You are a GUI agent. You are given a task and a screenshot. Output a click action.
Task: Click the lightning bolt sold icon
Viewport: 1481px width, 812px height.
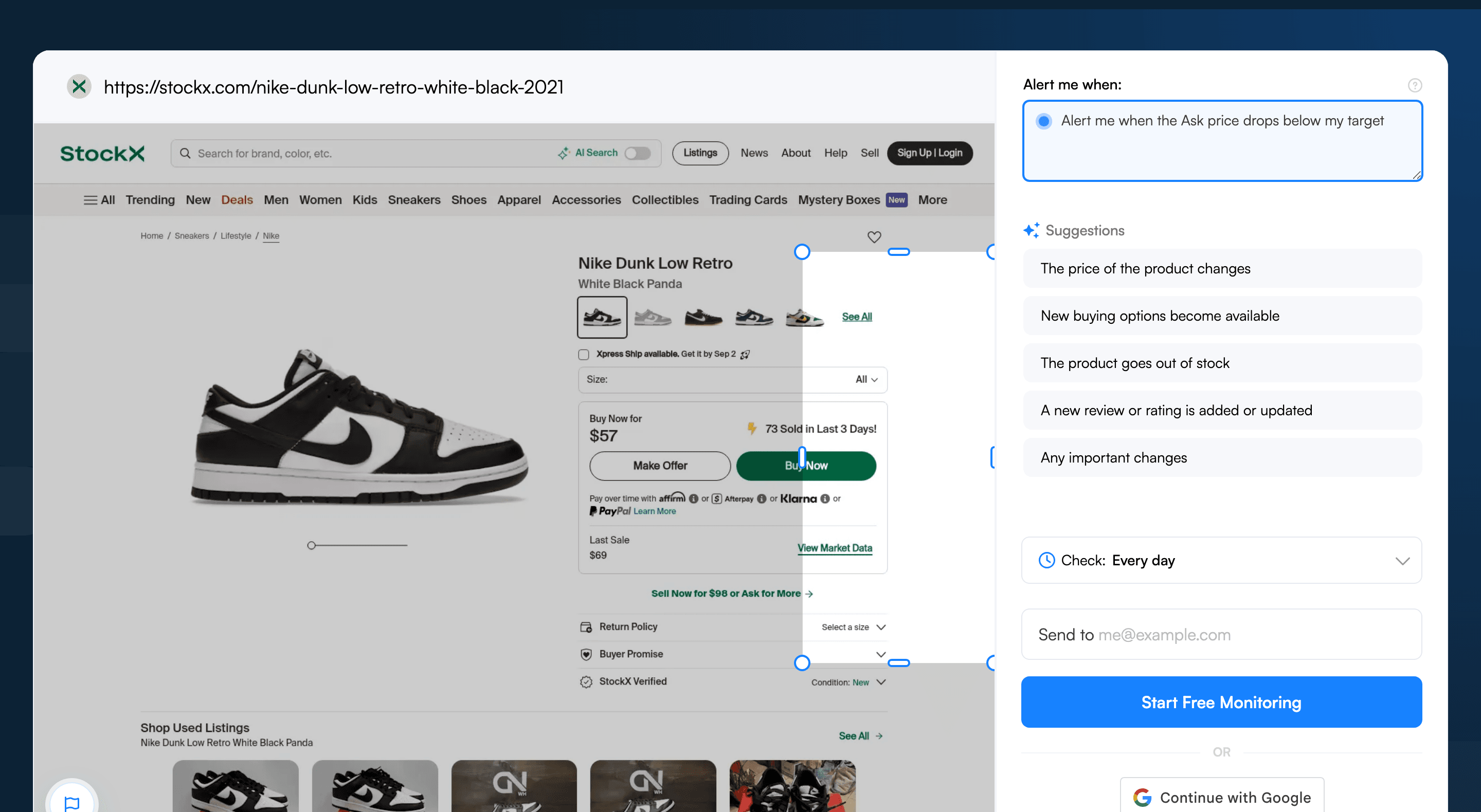point(751,428)
